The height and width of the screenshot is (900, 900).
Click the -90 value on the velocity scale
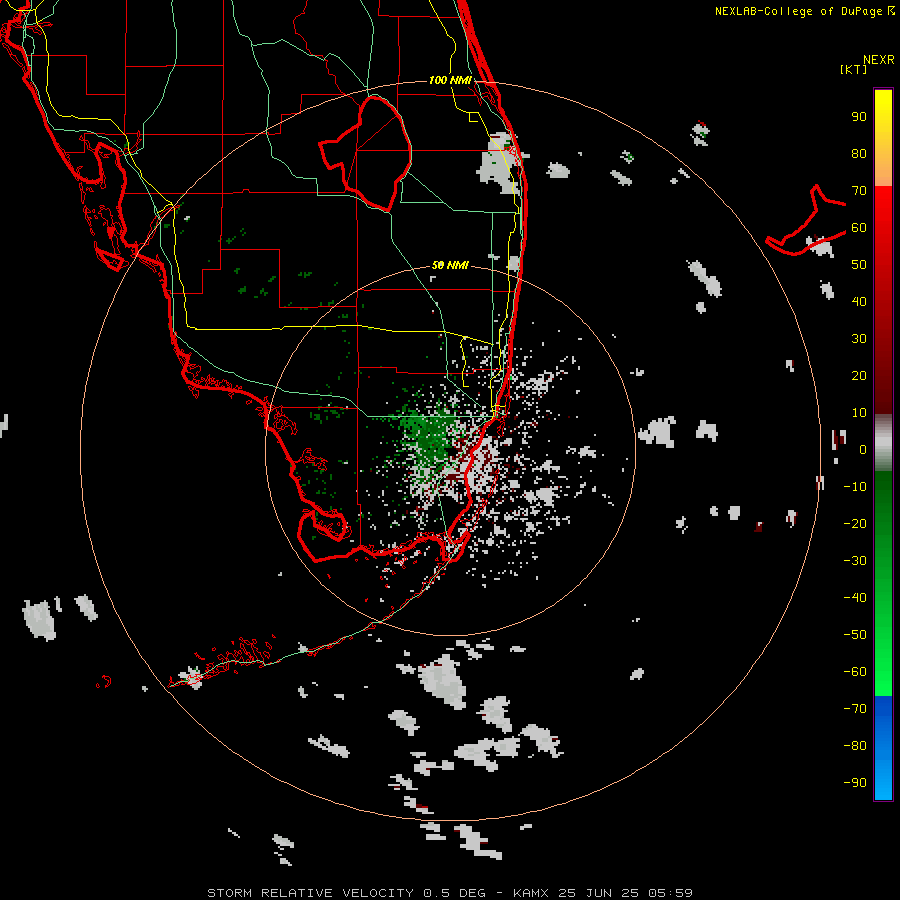[855, 782]
